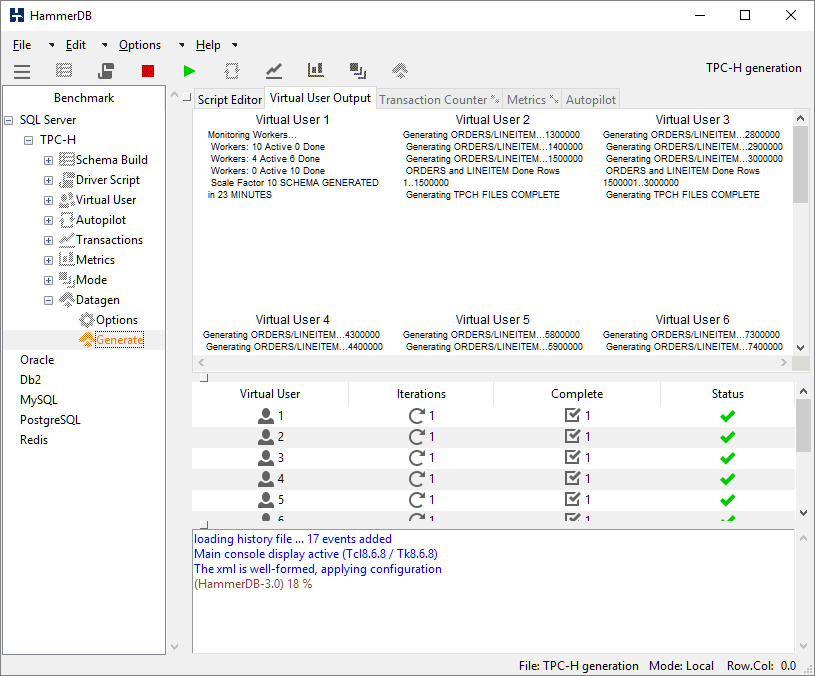Screen dimensions: 815x676
Task: Open the File menu
Action: (x=22, y=45)
